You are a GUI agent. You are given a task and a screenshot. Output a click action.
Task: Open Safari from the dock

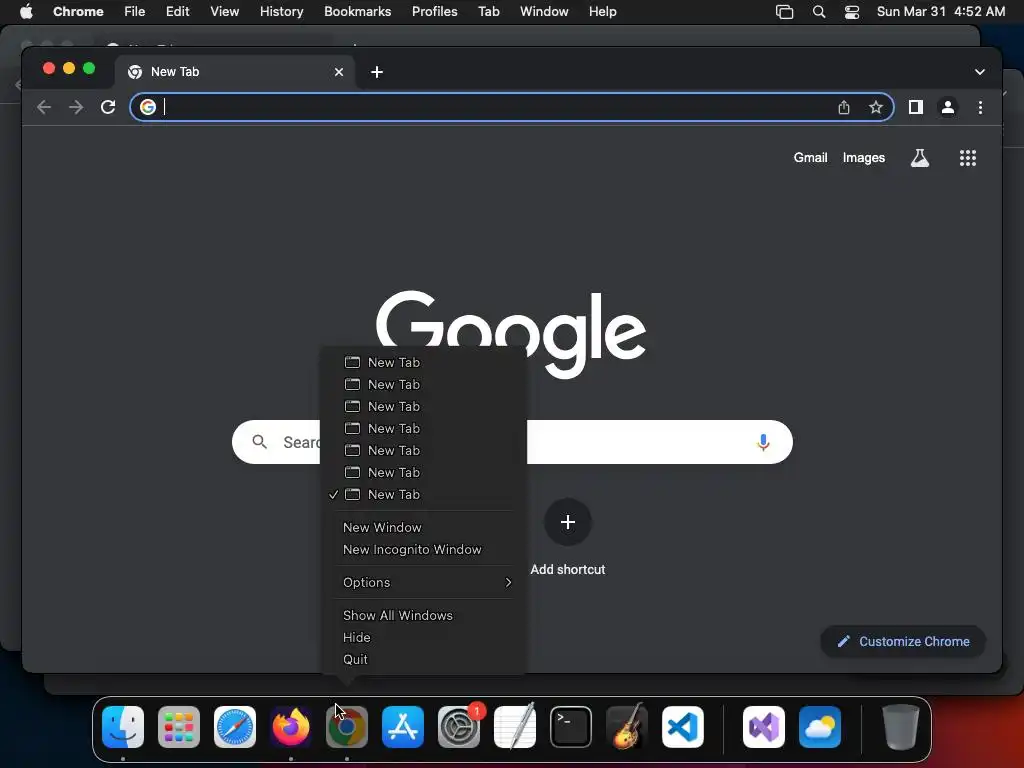click(234, 727)
